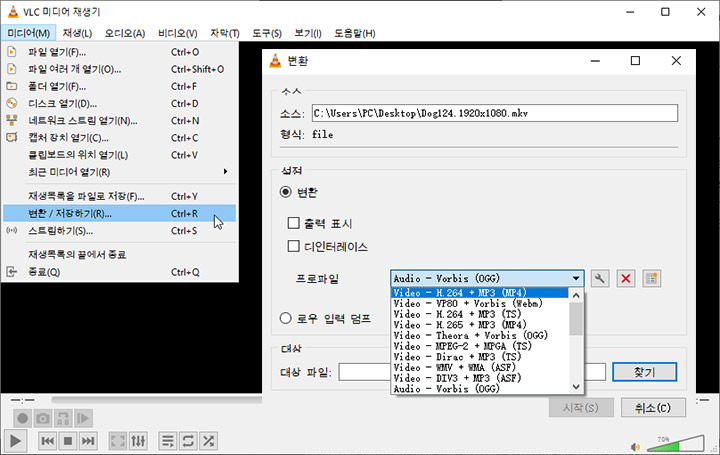
Task: Expand 최근 미디어 열기 submenu arrow
Action: coord(225,171)
